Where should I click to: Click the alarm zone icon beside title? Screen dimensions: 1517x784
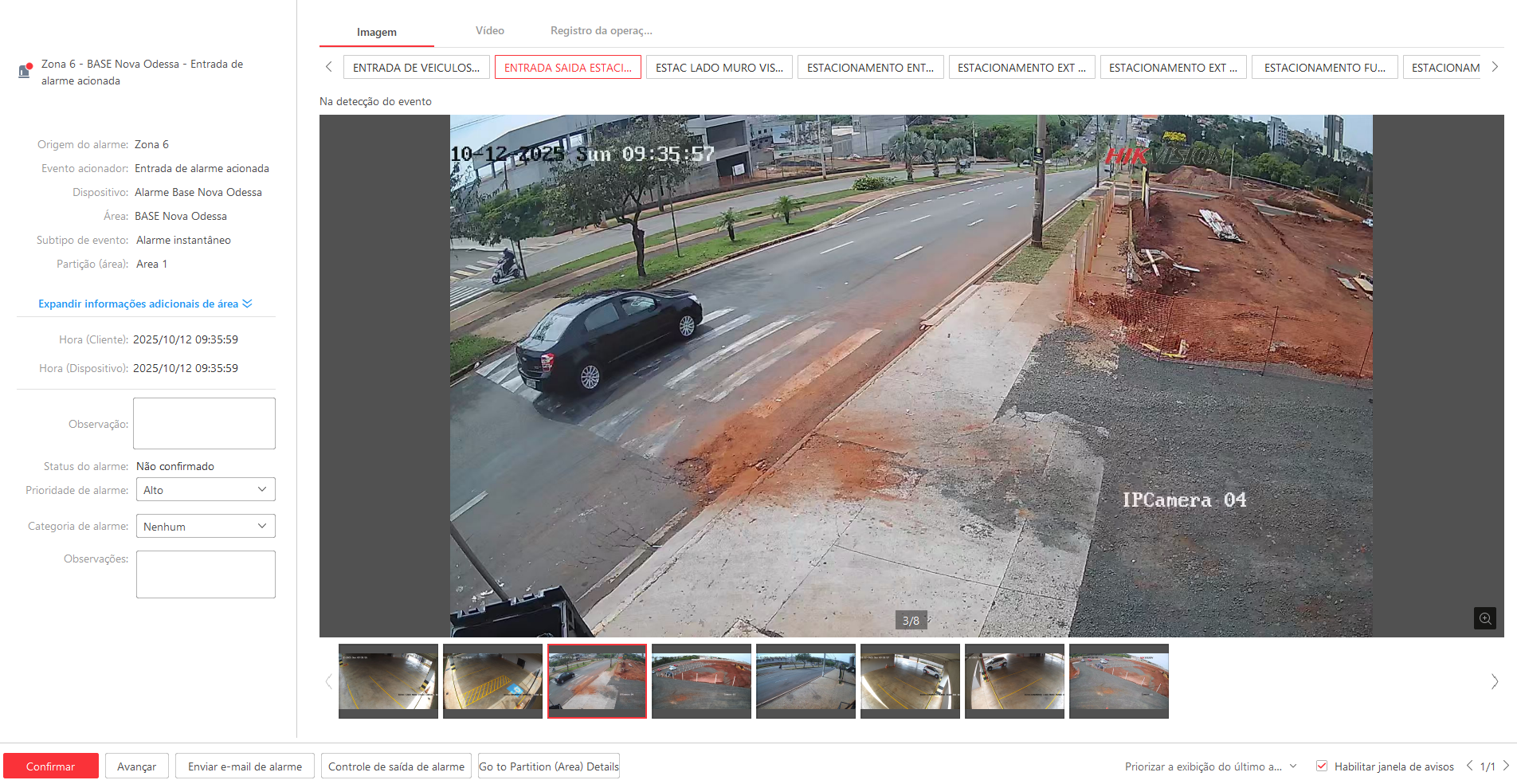pos(25,71)
